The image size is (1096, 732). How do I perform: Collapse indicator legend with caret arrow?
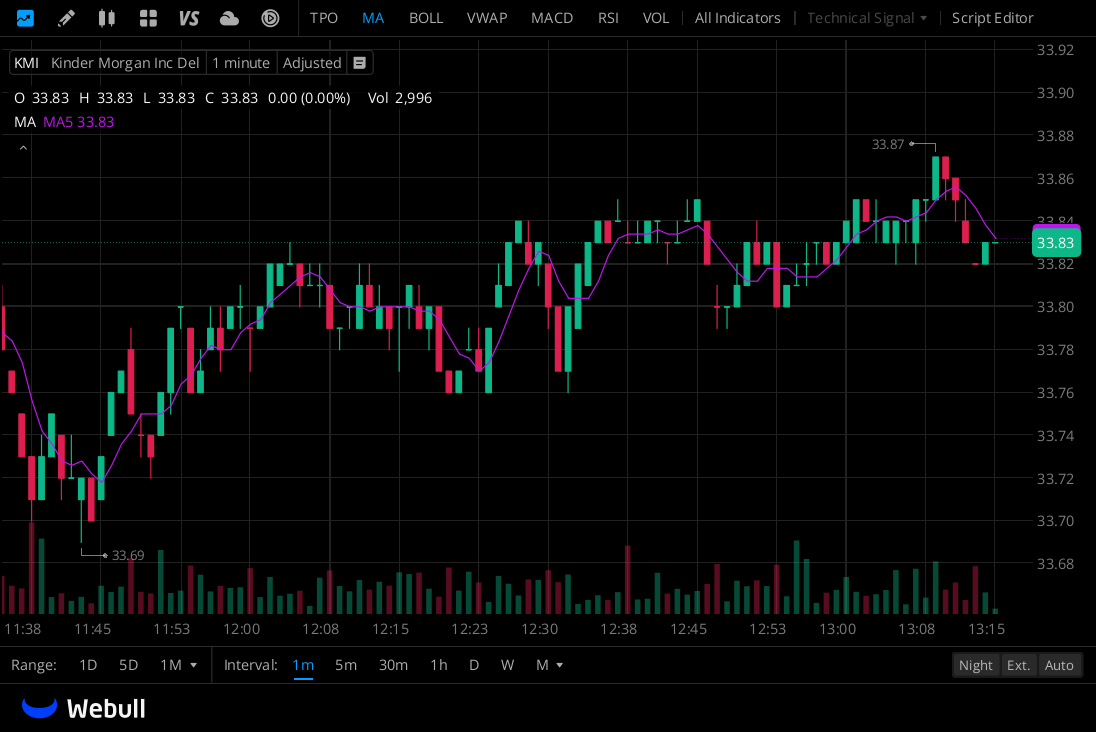pyautogui.click(x=23, y=148)
